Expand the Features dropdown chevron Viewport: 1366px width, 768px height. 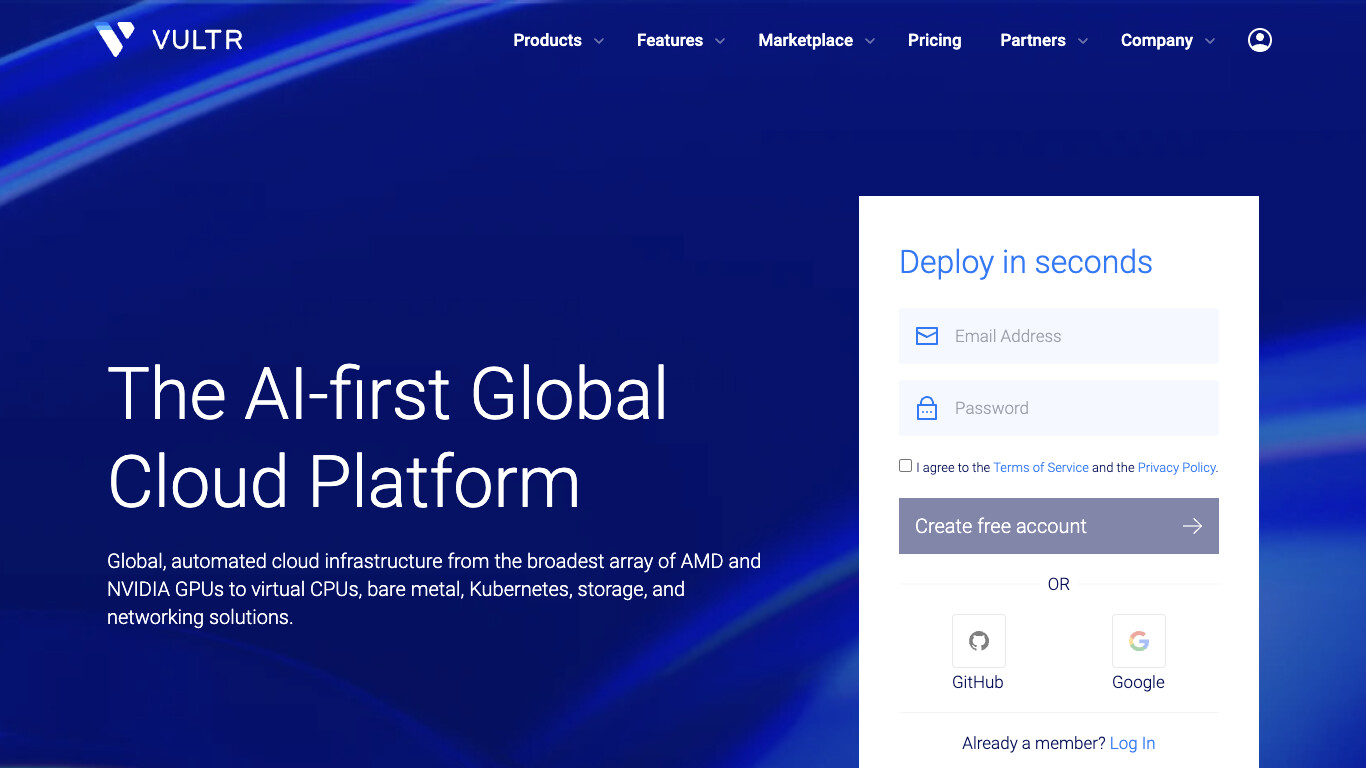point(720,41)
